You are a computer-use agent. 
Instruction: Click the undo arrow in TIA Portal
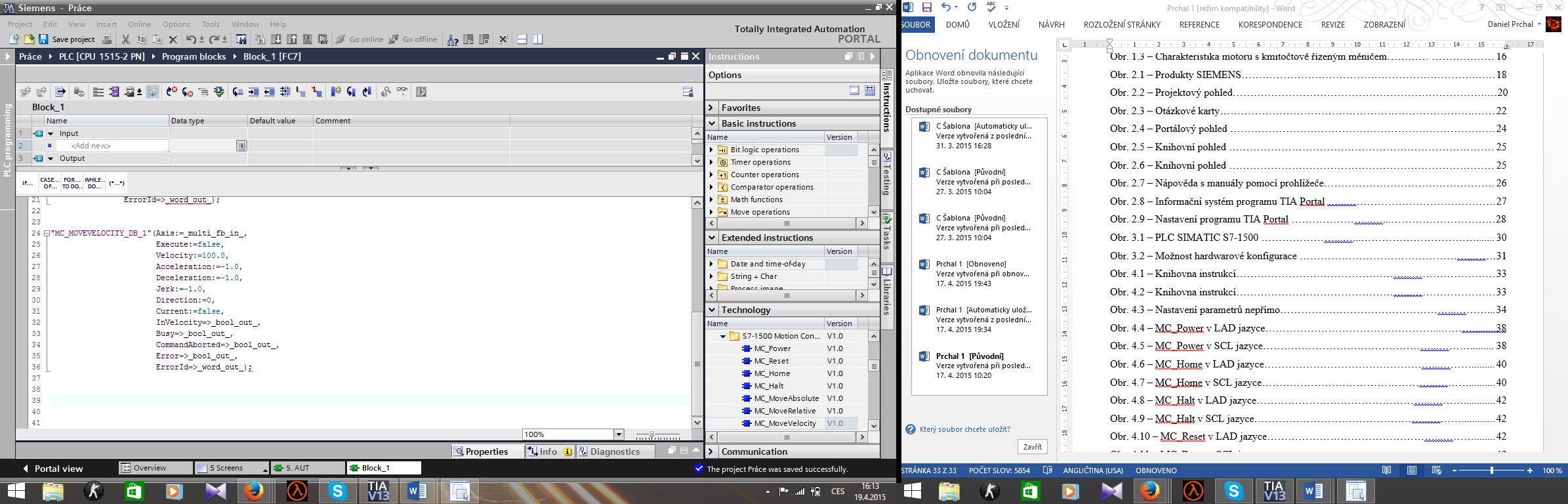point(191,39)
